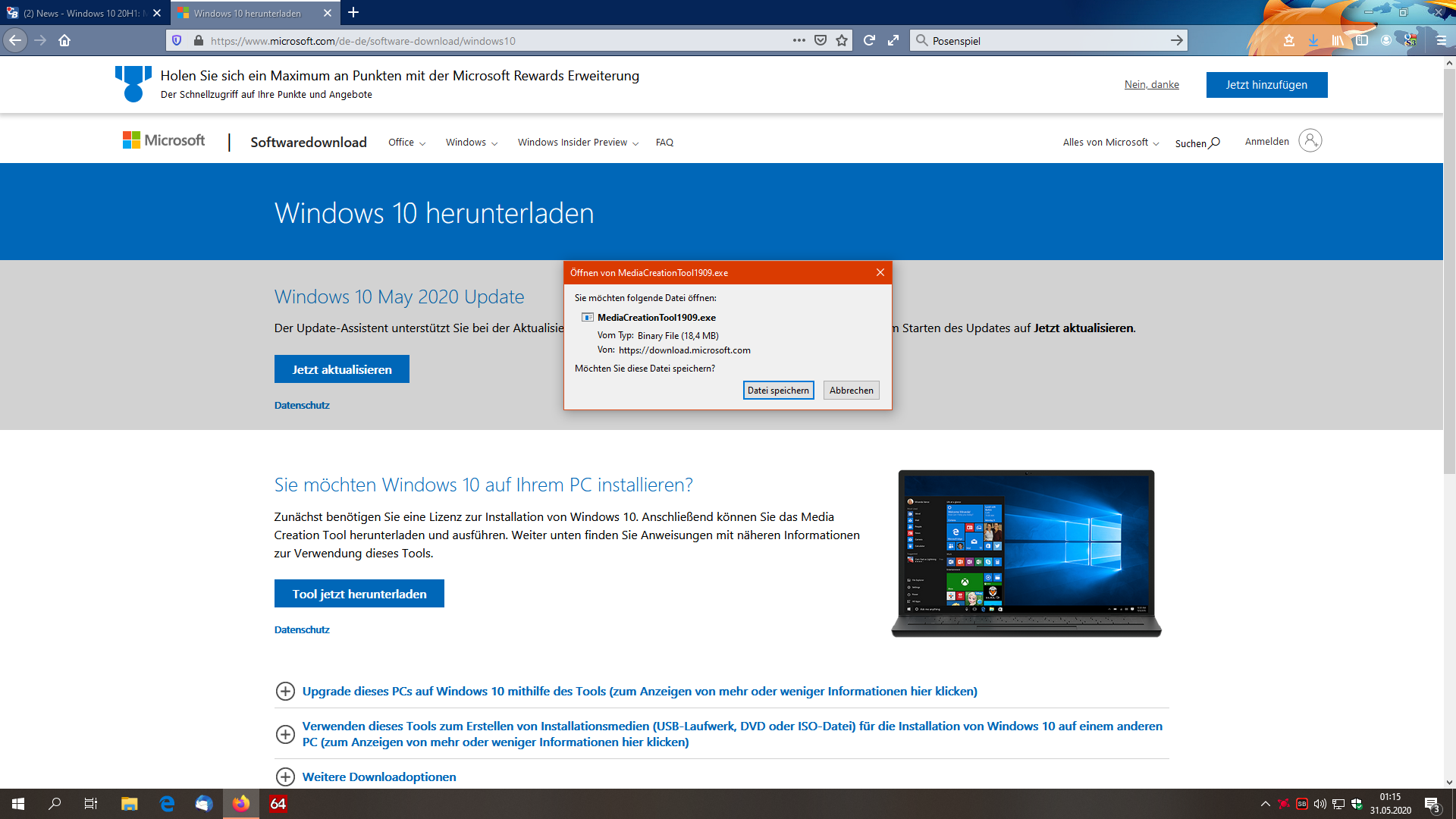Toggle the sidebar icon in Firefox toolbar

tap(1362, 40)
